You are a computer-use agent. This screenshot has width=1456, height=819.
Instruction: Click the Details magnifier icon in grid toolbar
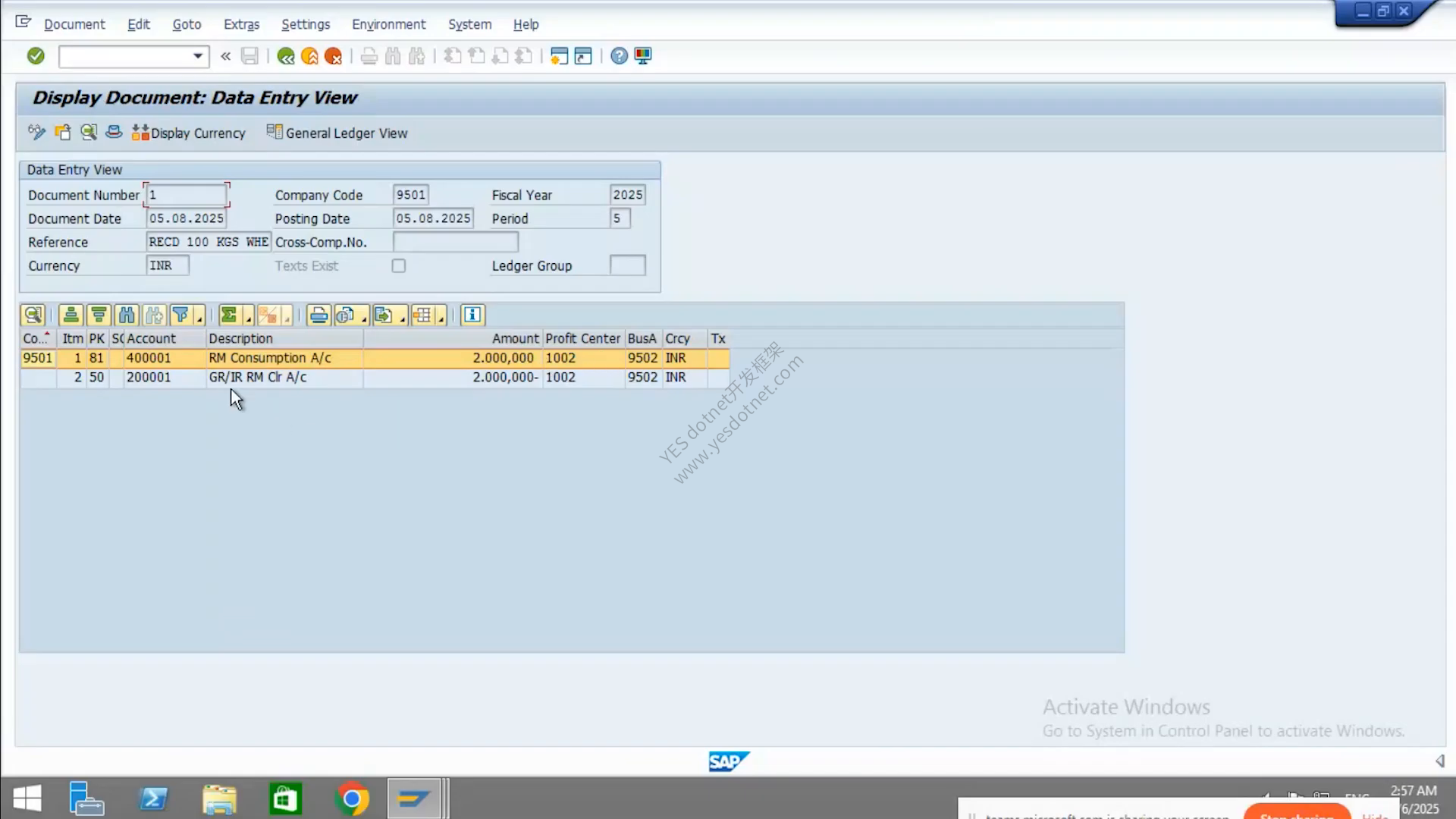33,315
